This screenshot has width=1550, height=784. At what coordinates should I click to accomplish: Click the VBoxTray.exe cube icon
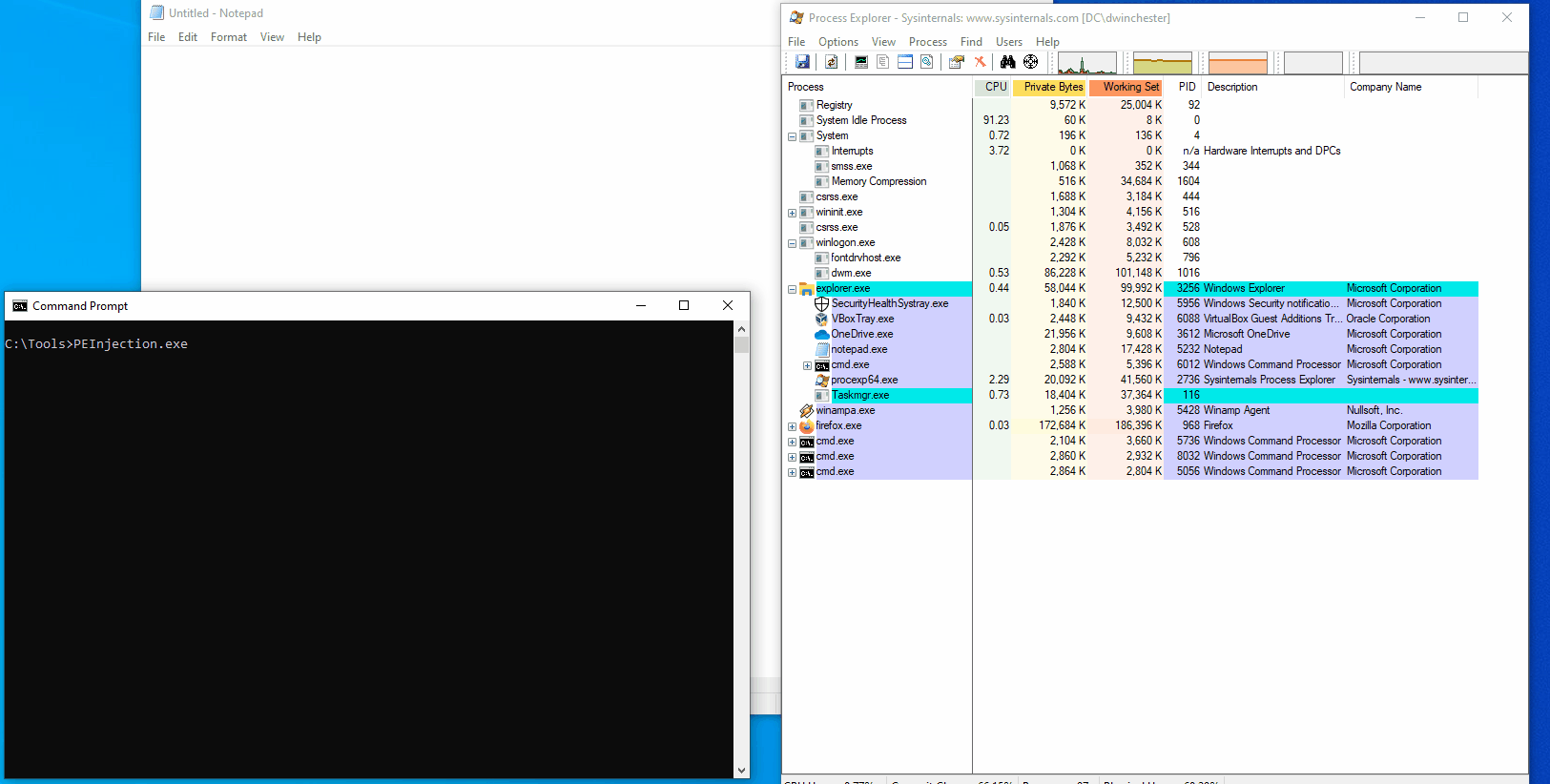[821, 319]
